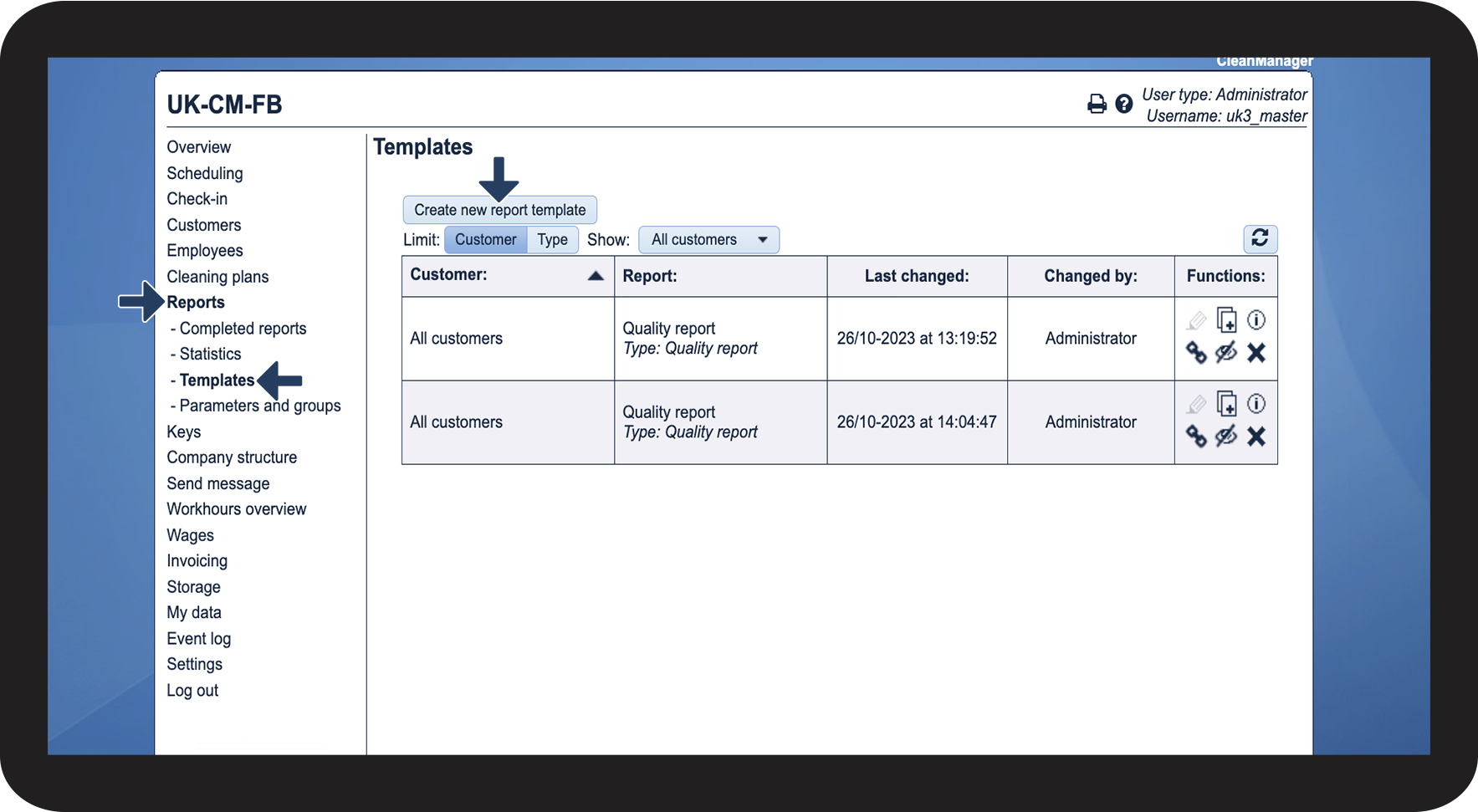Select Employees in the side menu
Image resolution: width=1478 pixels, height=812 pixels.
(x=205, y=251)
